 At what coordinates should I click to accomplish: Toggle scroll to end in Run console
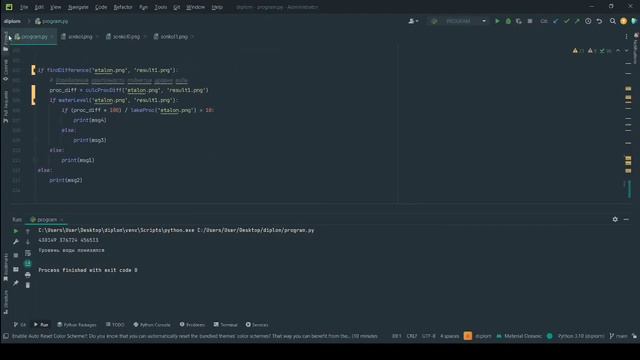click(x=28, y=264)
